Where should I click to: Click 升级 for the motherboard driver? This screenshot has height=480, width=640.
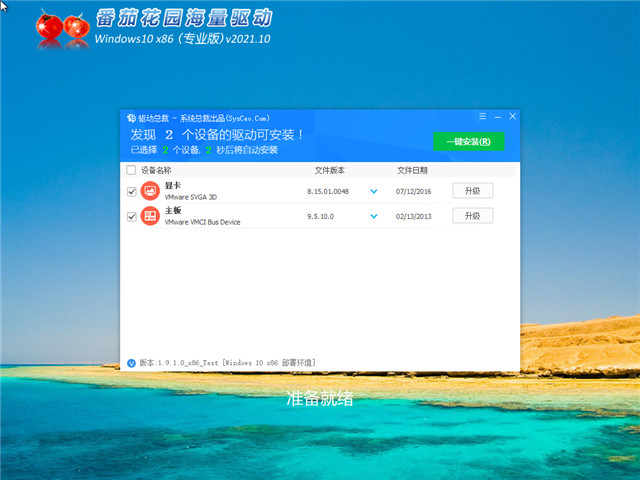472,216
